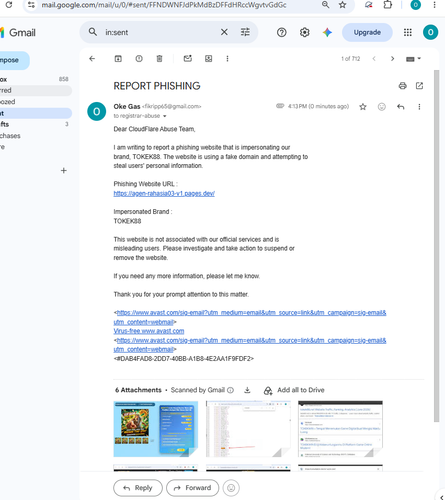Print all with printer icon
The image size is (445, 500).
coord(402,86)
